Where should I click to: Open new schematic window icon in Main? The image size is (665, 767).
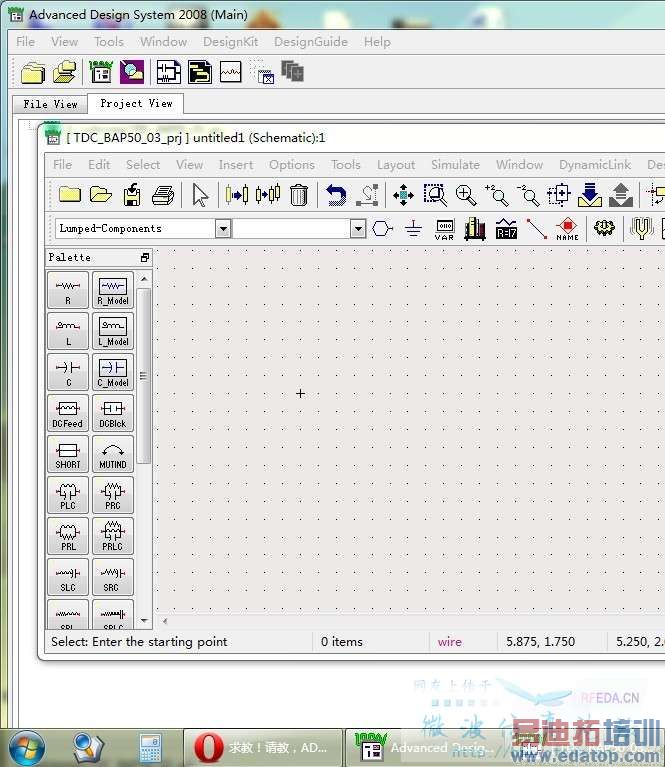(168, 72)
